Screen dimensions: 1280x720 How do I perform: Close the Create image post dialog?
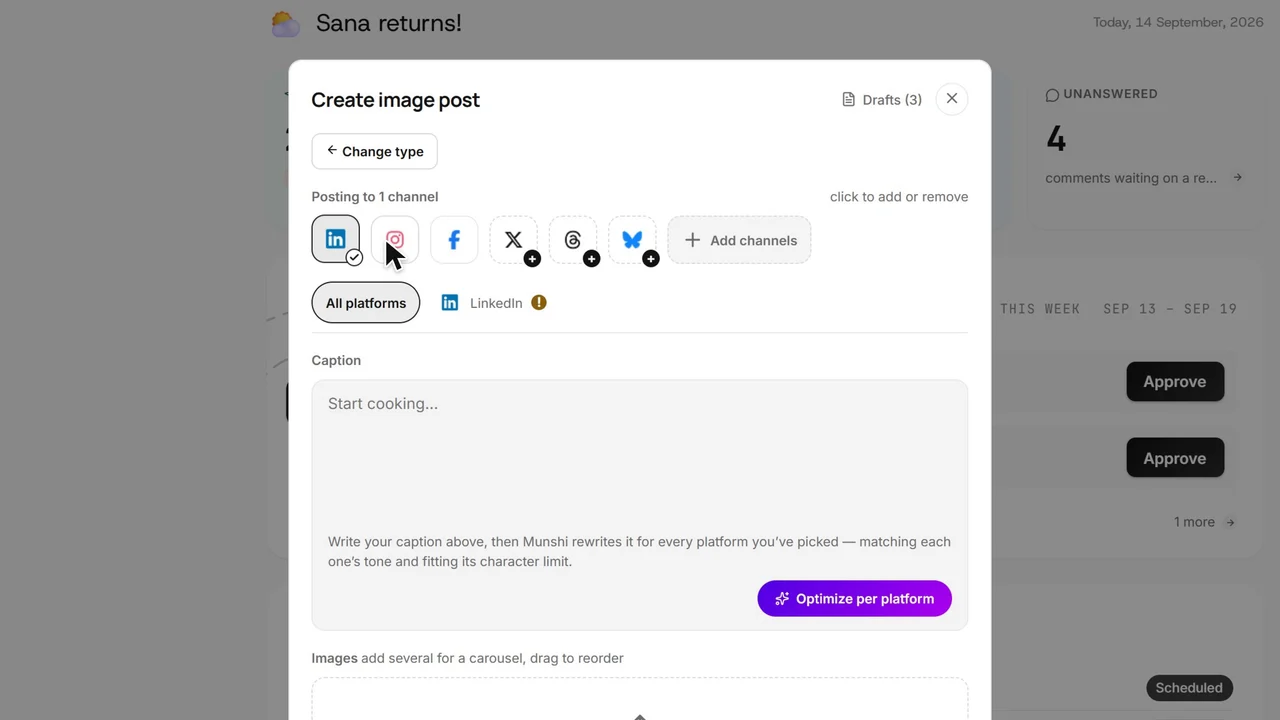click(x=952, y=98)
